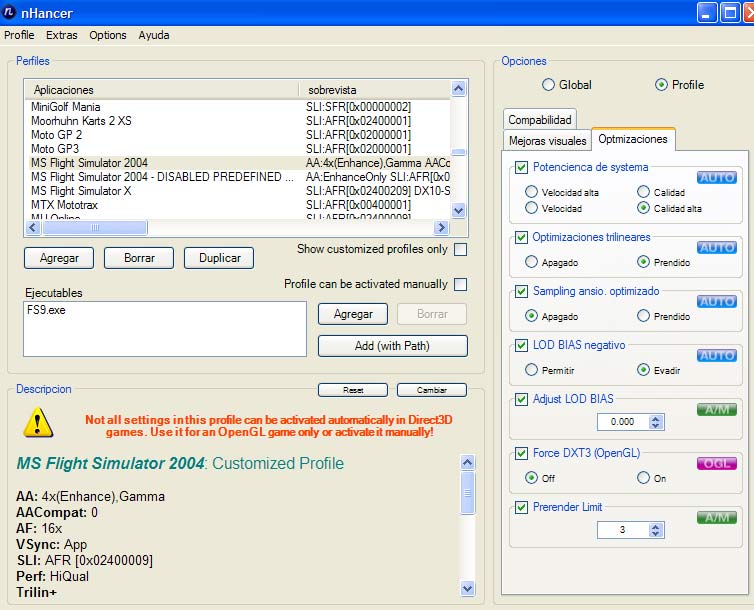The width and height of the screenshot is (754, 610).
Task: Click the AUTO badge for Sampling aniso. optimizado
Action: 716,301
